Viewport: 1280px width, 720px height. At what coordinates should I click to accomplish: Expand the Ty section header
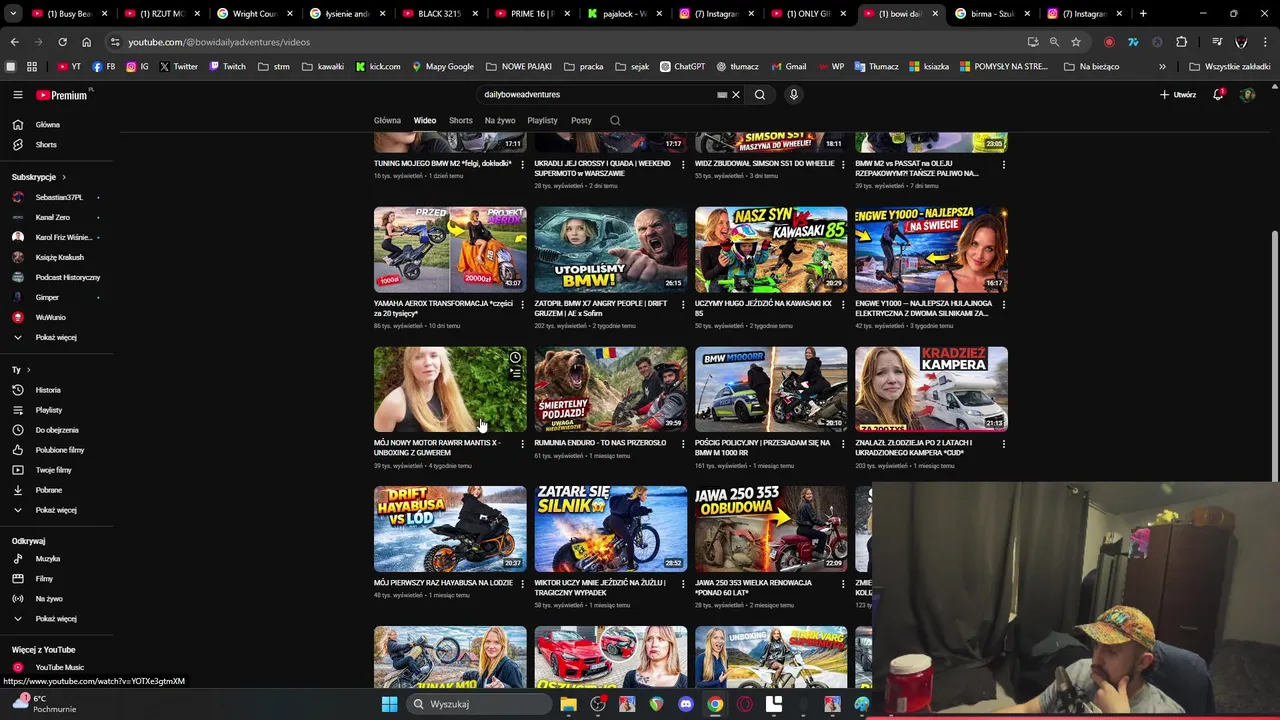(x=21, y=370)
